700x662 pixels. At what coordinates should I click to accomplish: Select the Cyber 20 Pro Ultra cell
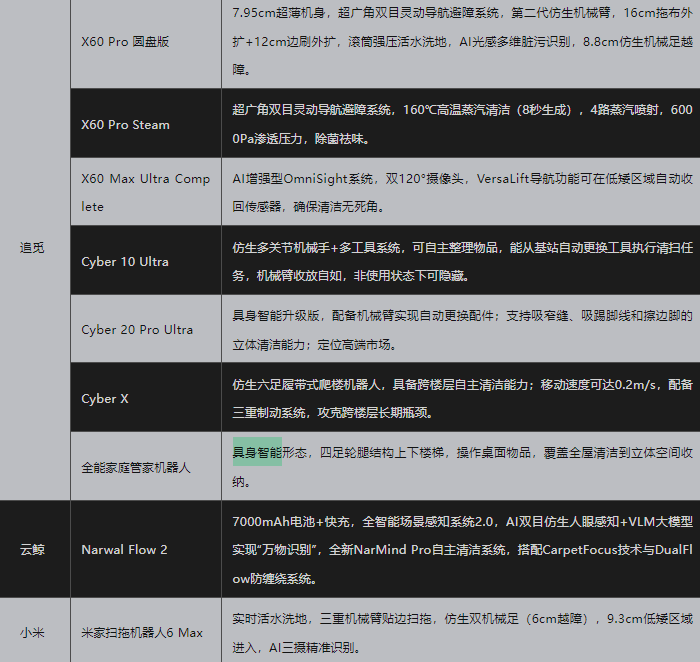(137, 329)
